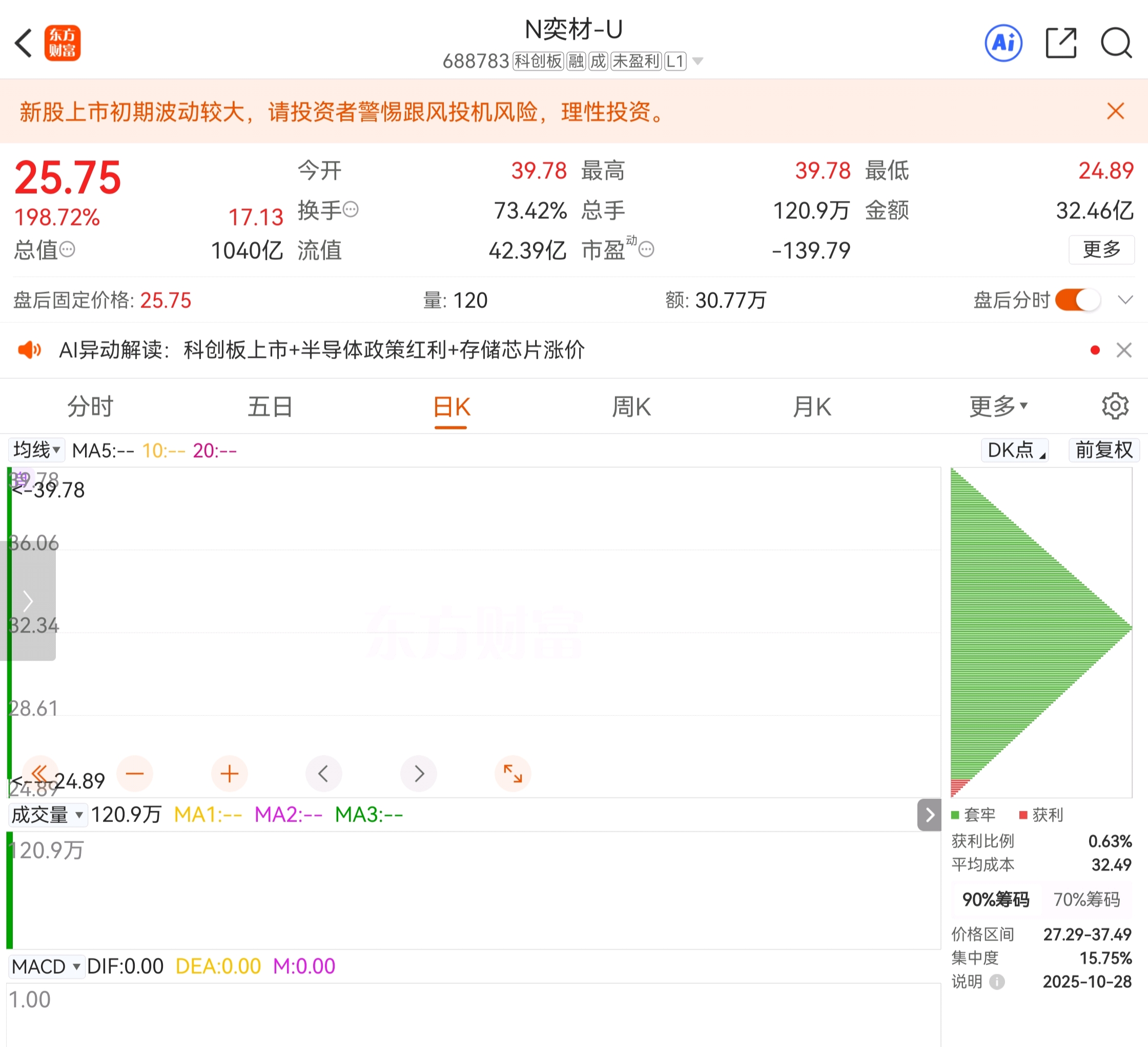Tap the fullscreen expand chart icon
1148x1047 pixels.
pos(512,773)
